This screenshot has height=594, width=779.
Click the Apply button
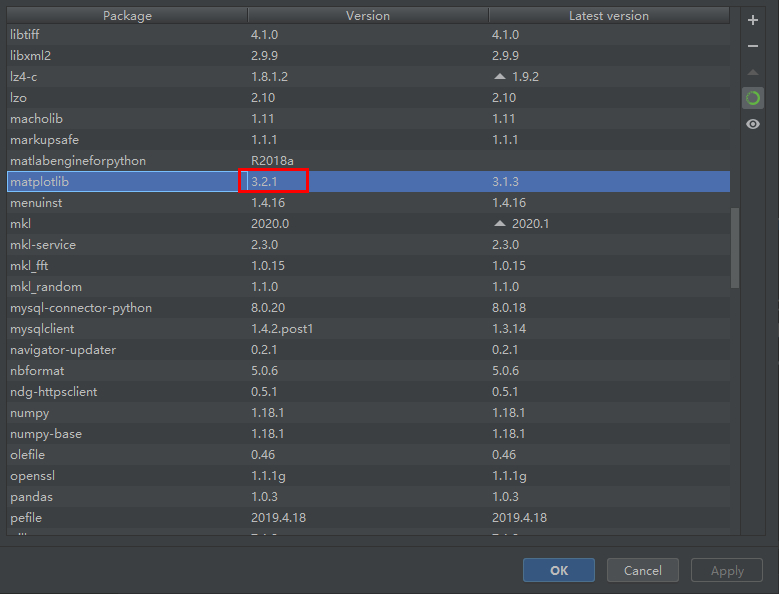[727, 570]
